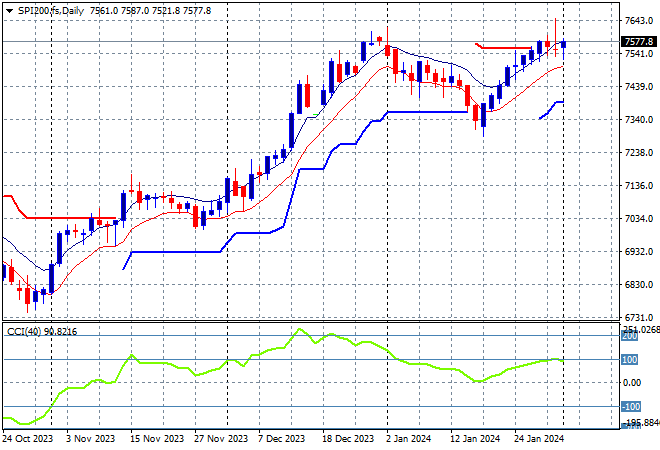660x450 pixels.
Task: Click the 24 Oct 2023 date label
Action: [26, 439]
